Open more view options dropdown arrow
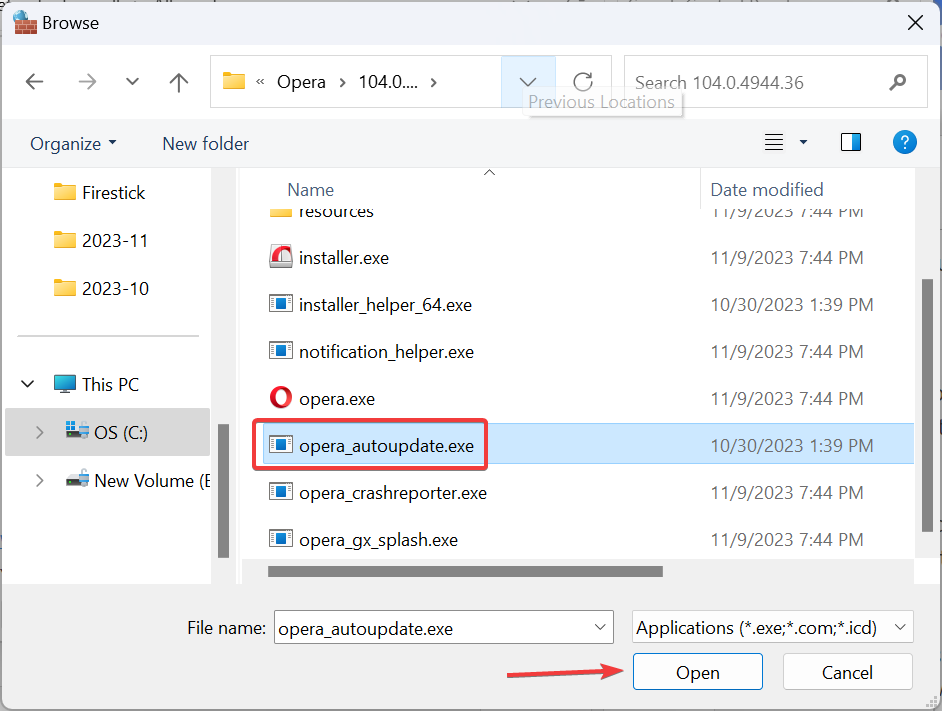Viewport: 942px width, 711px height. tap(803, 142)
